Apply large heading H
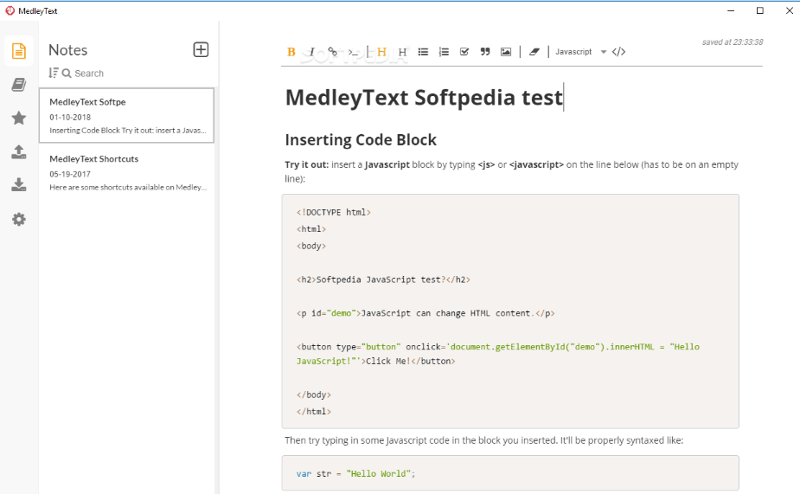 point(382,52)
